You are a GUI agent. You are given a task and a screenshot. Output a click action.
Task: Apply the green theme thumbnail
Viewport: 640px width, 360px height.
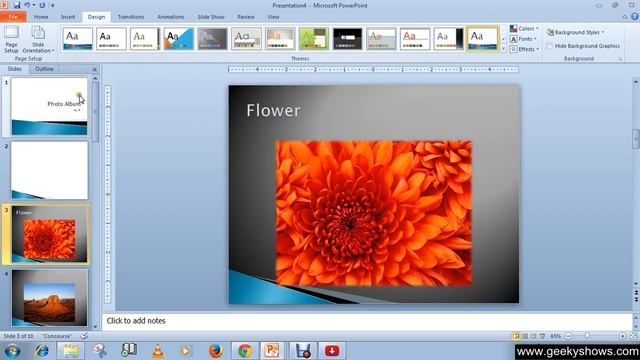313,39
